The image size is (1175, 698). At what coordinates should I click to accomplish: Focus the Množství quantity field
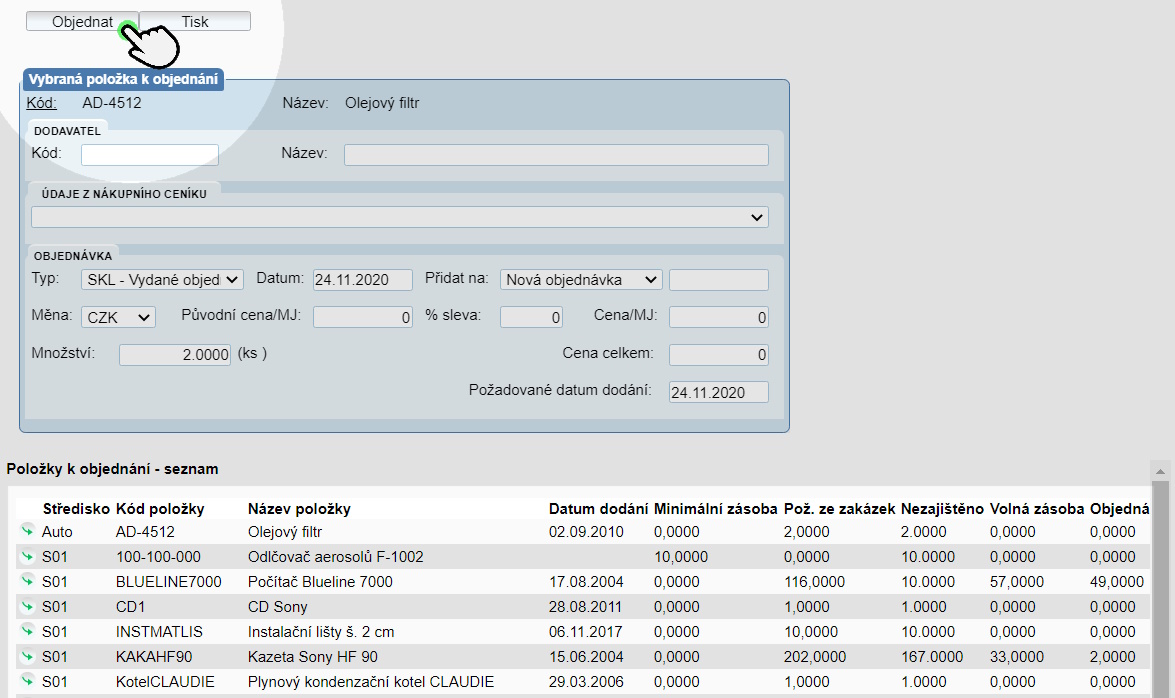176,355
